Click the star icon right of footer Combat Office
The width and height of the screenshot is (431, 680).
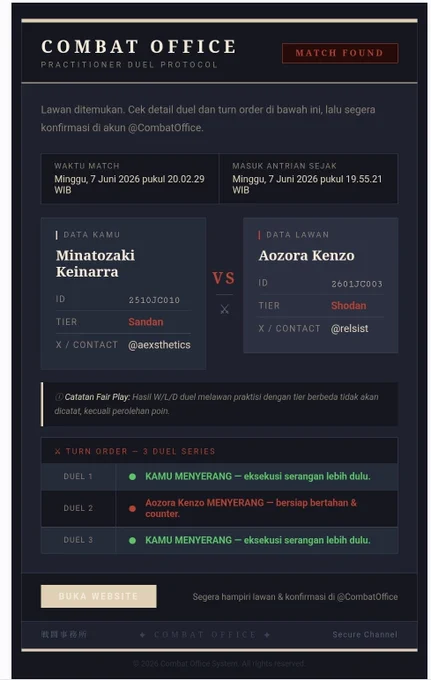(x=267, y=634)
